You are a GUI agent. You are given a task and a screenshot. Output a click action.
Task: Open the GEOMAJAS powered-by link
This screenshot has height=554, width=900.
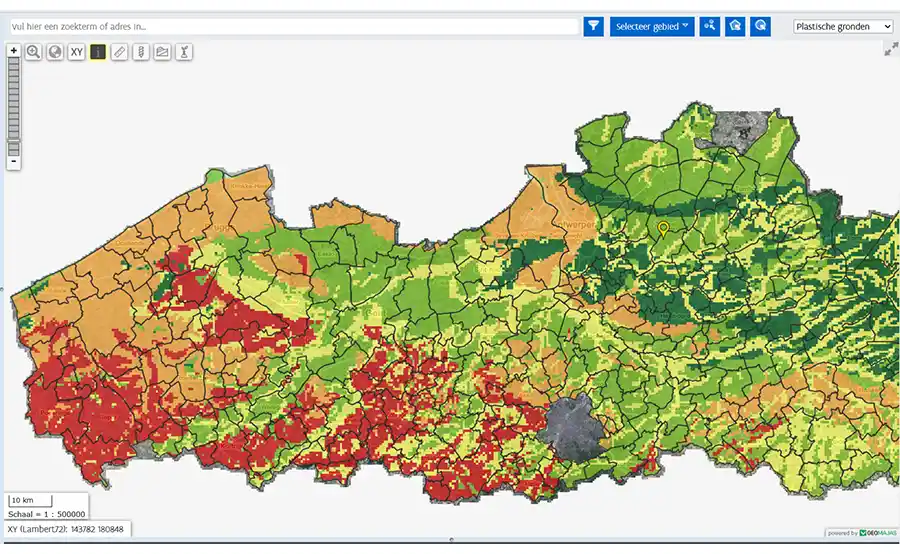[860, 533]
